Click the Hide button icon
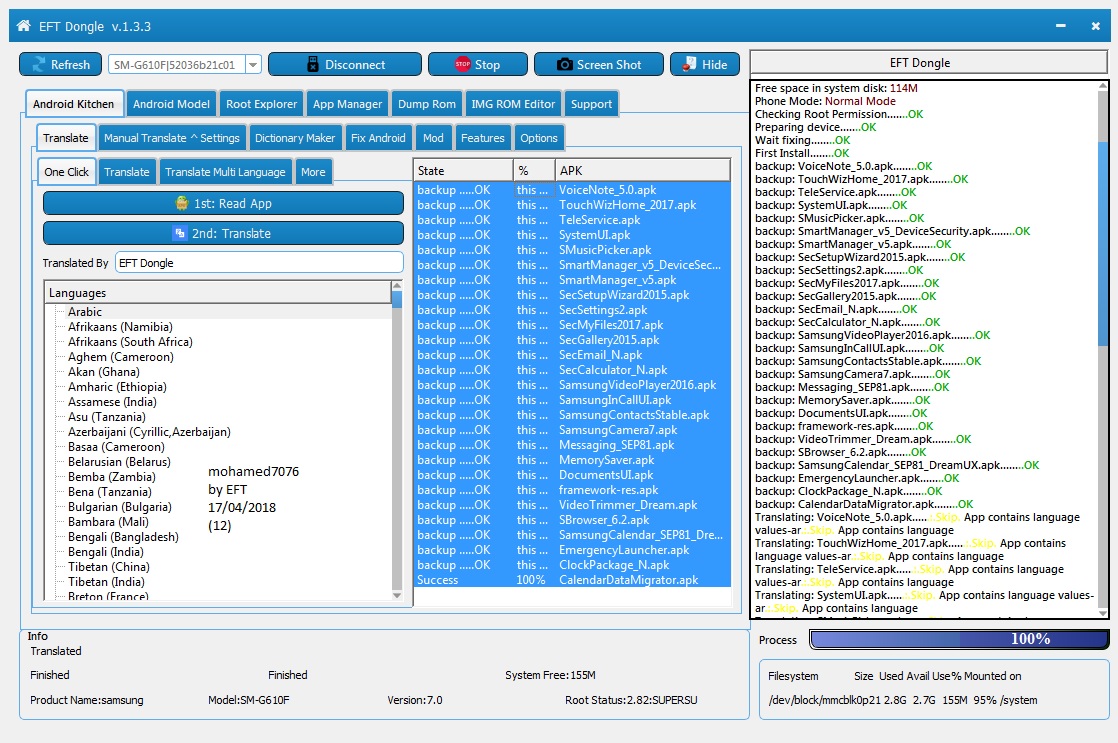The height and width of the screenshot is (743, 1118). pos(688,64)
